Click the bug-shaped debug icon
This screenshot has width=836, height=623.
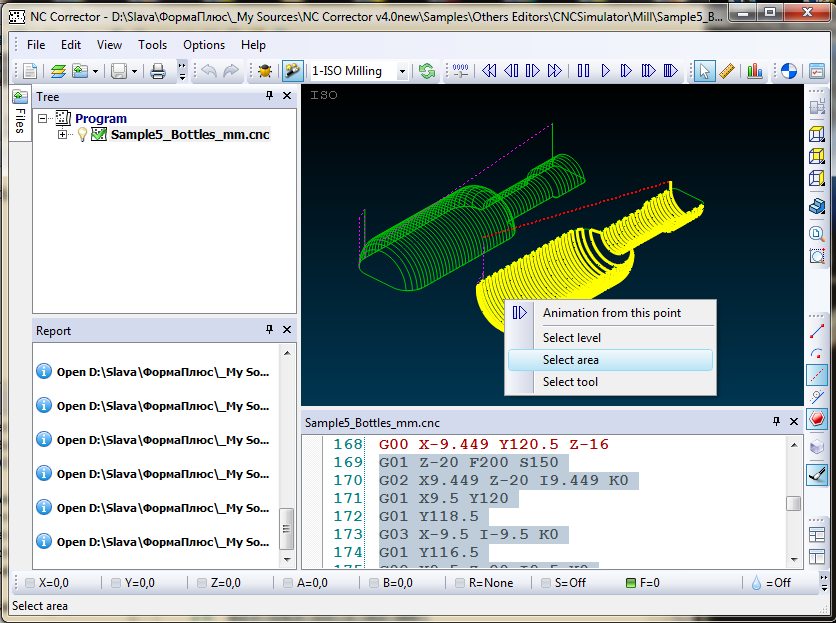pyautogui.click(x=264, y=71)
